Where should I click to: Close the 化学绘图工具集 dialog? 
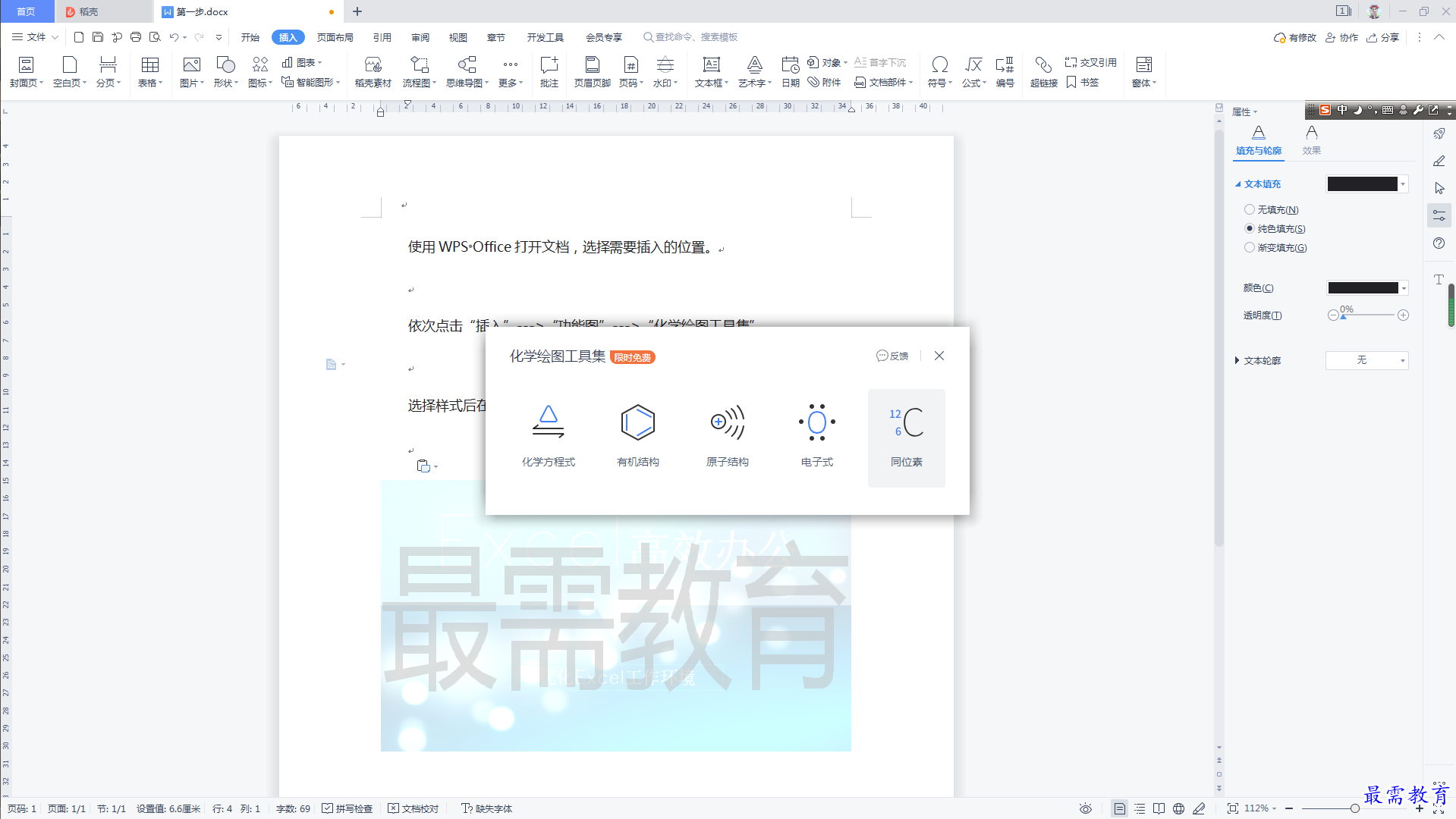(939, 356)
